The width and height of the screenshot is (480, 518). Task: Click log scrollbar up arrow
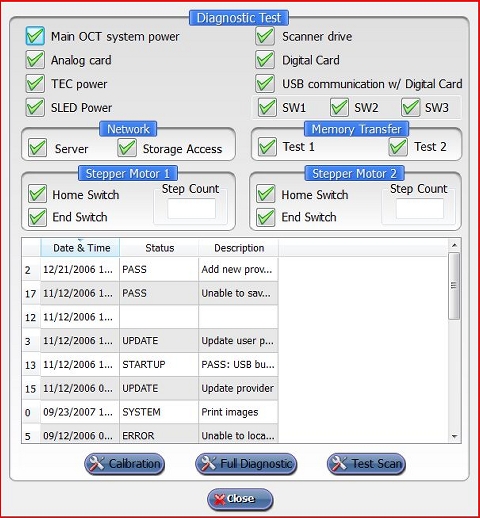click(x=454, y=246)
